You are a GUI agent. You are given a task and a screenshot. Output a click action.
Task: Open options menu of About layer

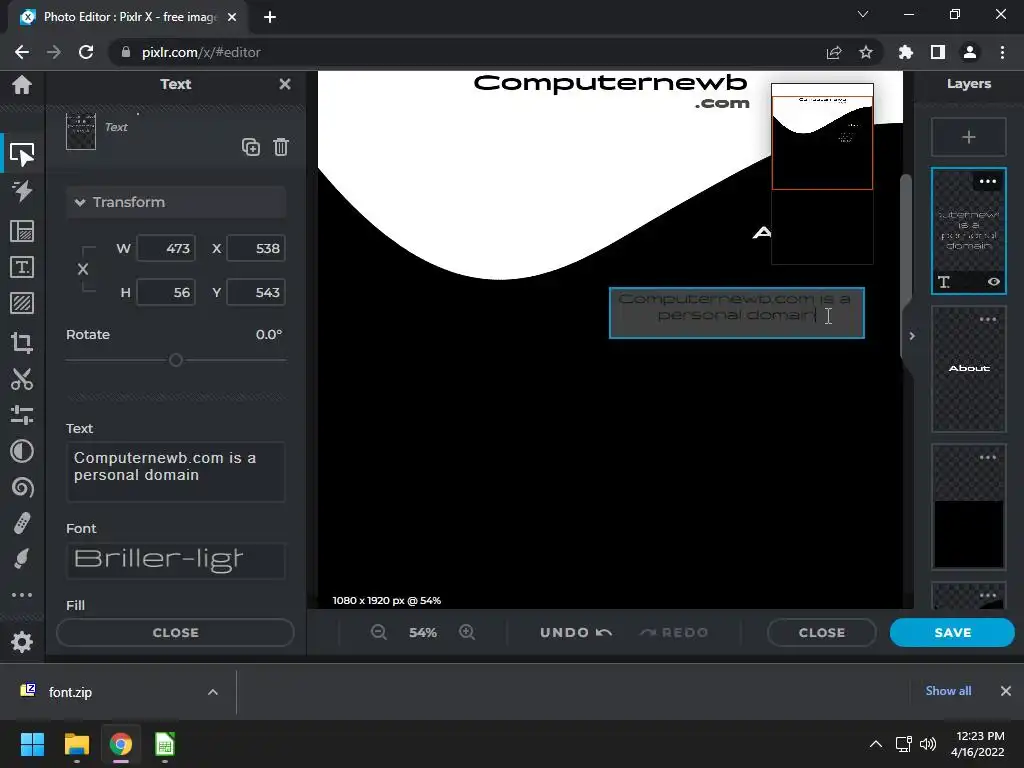pos(987,319)
